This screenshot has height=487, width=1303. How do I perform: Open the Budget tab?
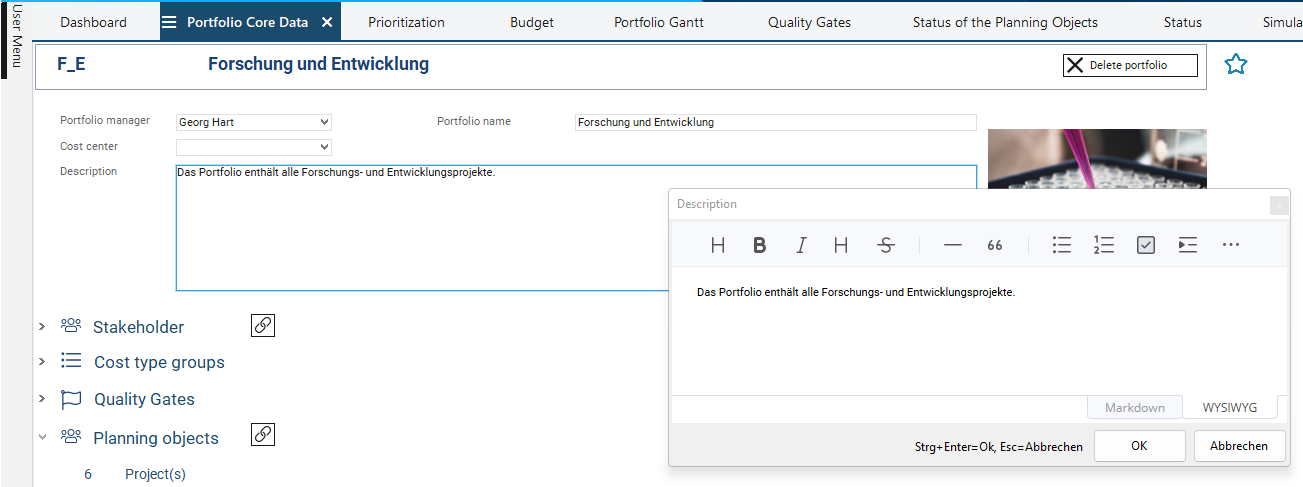tap(531, 22)
